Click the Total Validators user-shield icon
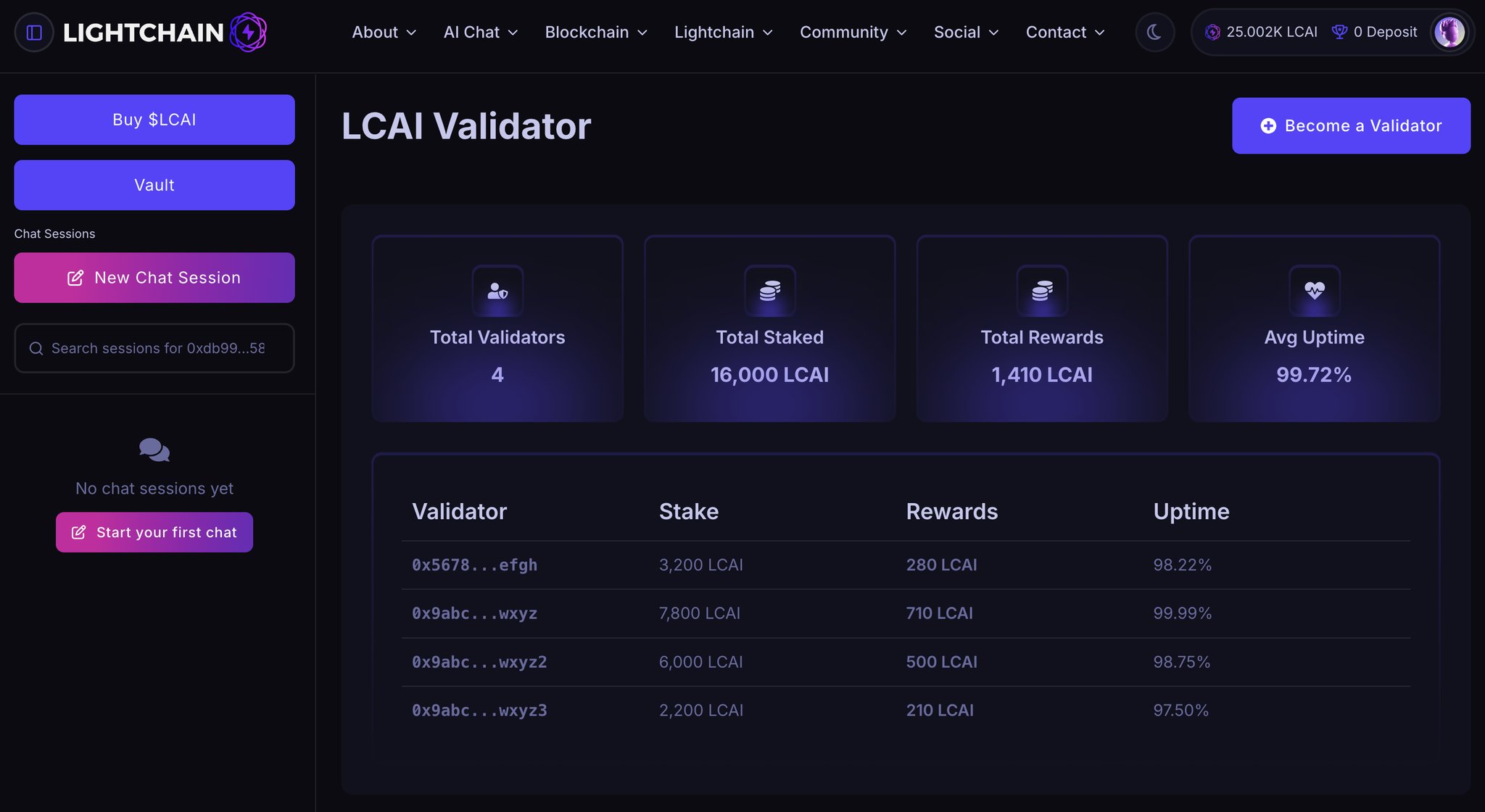Screen dimensions: 1485x812 coord(497,291)
